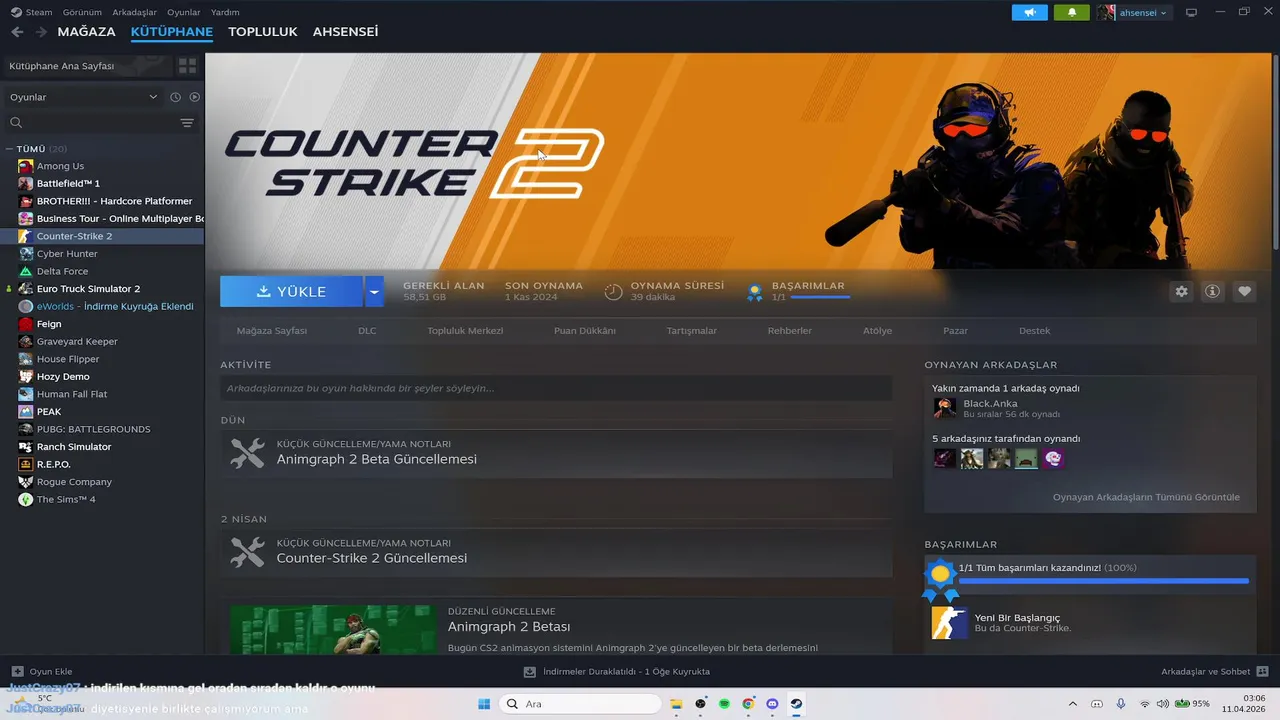Viewport: 1280px width, 720px height.
Task: Add Counter-Strike 2 to favorites heart
Action: [x=1244, y=291]
